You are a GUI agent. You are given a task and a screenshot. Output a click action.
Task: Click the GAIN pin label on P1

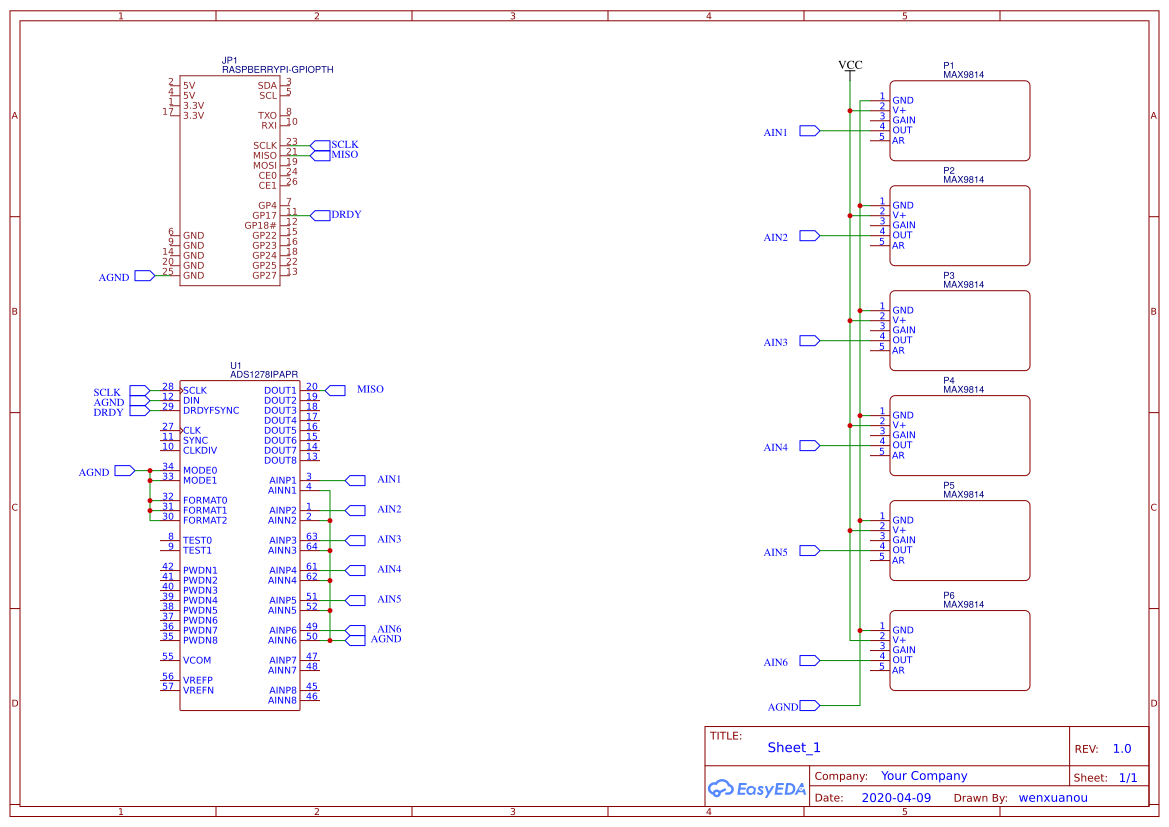[x=904, y=120]
